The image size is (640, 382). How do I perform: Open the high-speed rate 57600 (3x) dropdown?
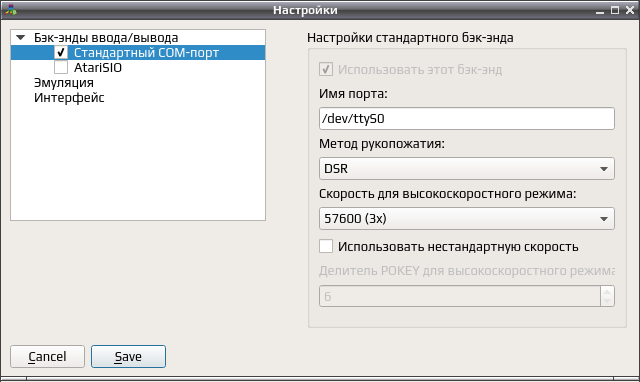click(467, 219)
